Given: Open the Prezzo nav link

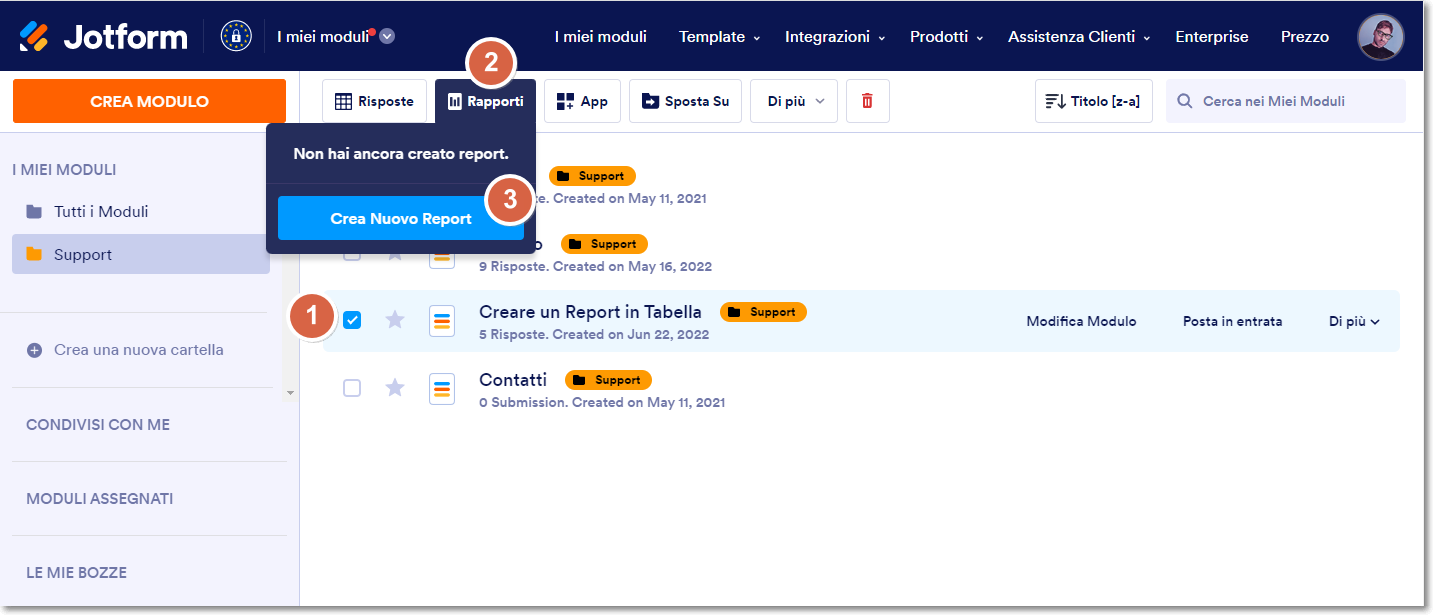Looking at the screenshot, I should [1305, 37].
